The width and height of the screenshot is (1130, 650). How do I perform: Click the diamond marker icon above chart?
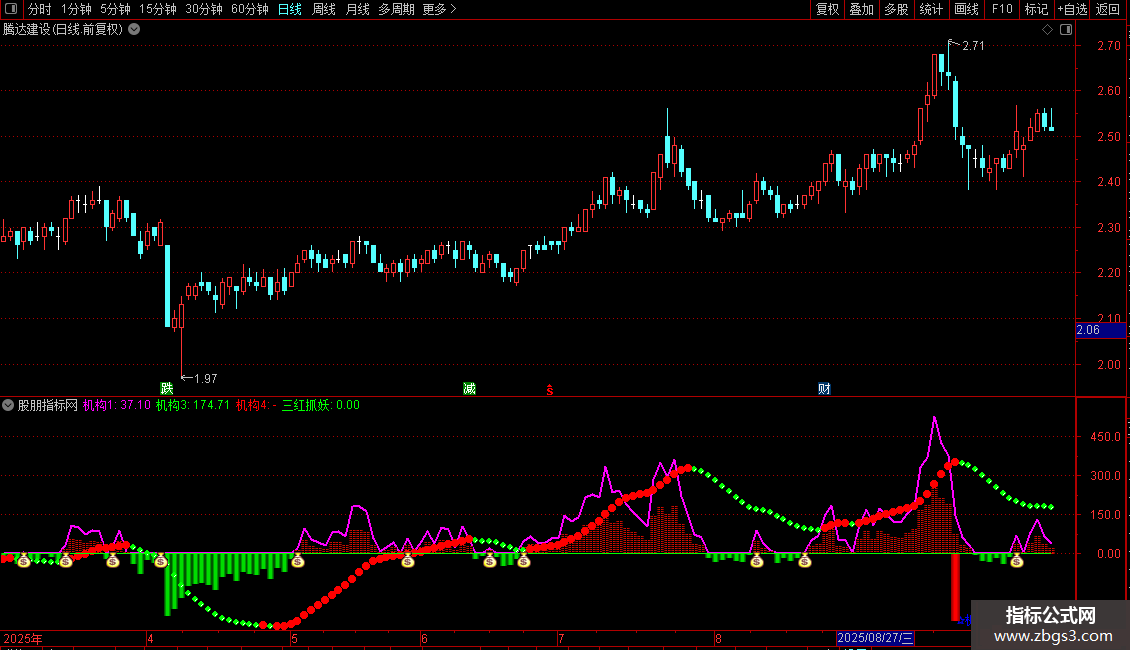click(1047, 30)
